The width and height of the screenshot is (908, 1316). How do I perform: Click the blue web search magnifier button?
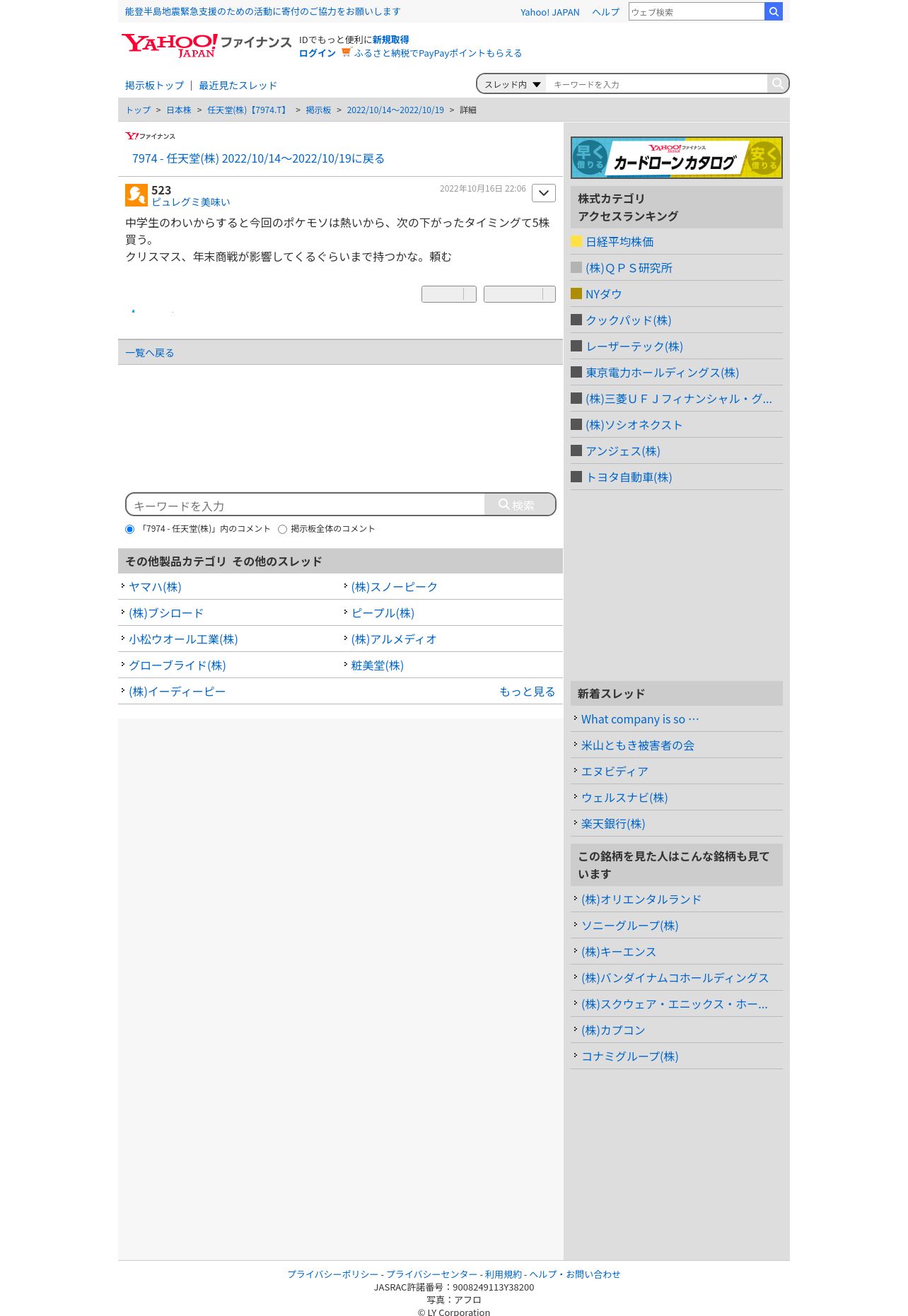point(774,11)
